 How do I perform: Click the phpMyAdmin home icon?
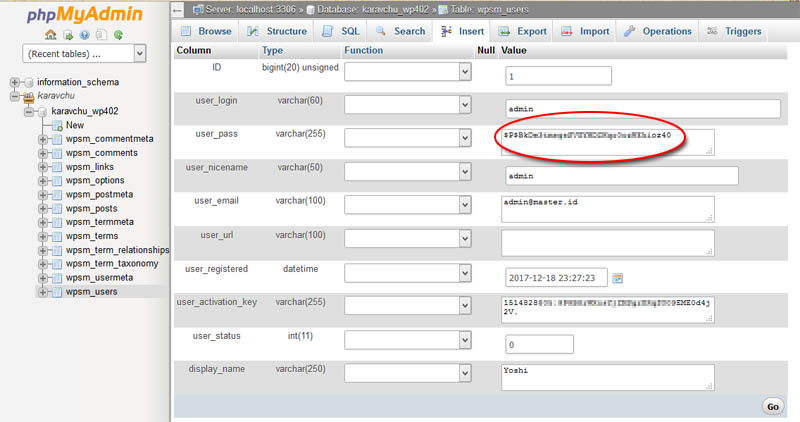tap(51, 35)
